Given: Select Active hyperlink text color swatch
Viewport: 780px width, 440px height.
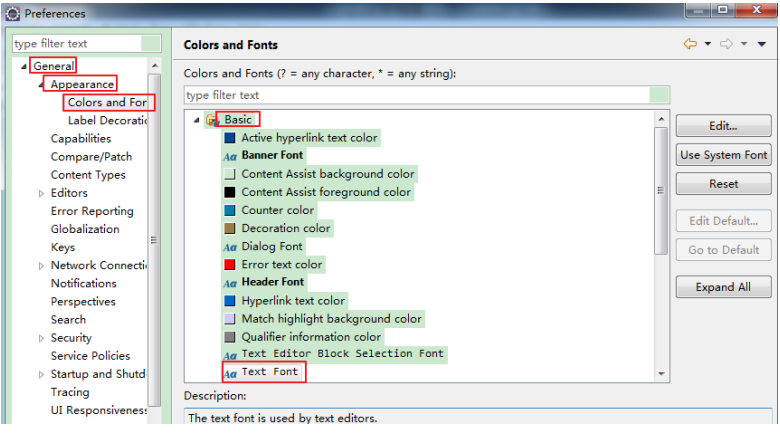Looking at the screenshot, I should coord(229,138).
